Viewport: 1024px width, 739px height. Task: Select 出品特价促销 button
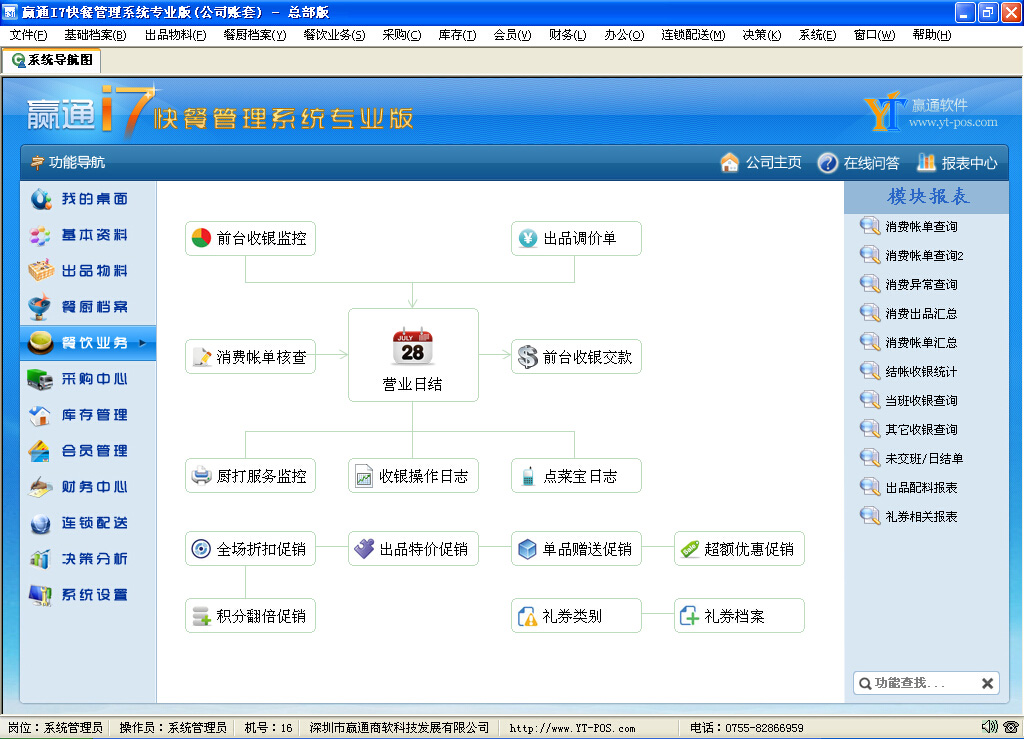413,549
